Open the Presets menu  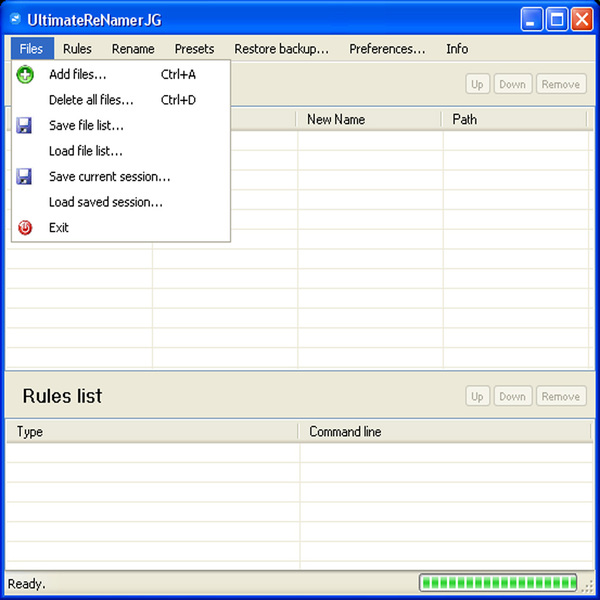(x=194, y=49)
